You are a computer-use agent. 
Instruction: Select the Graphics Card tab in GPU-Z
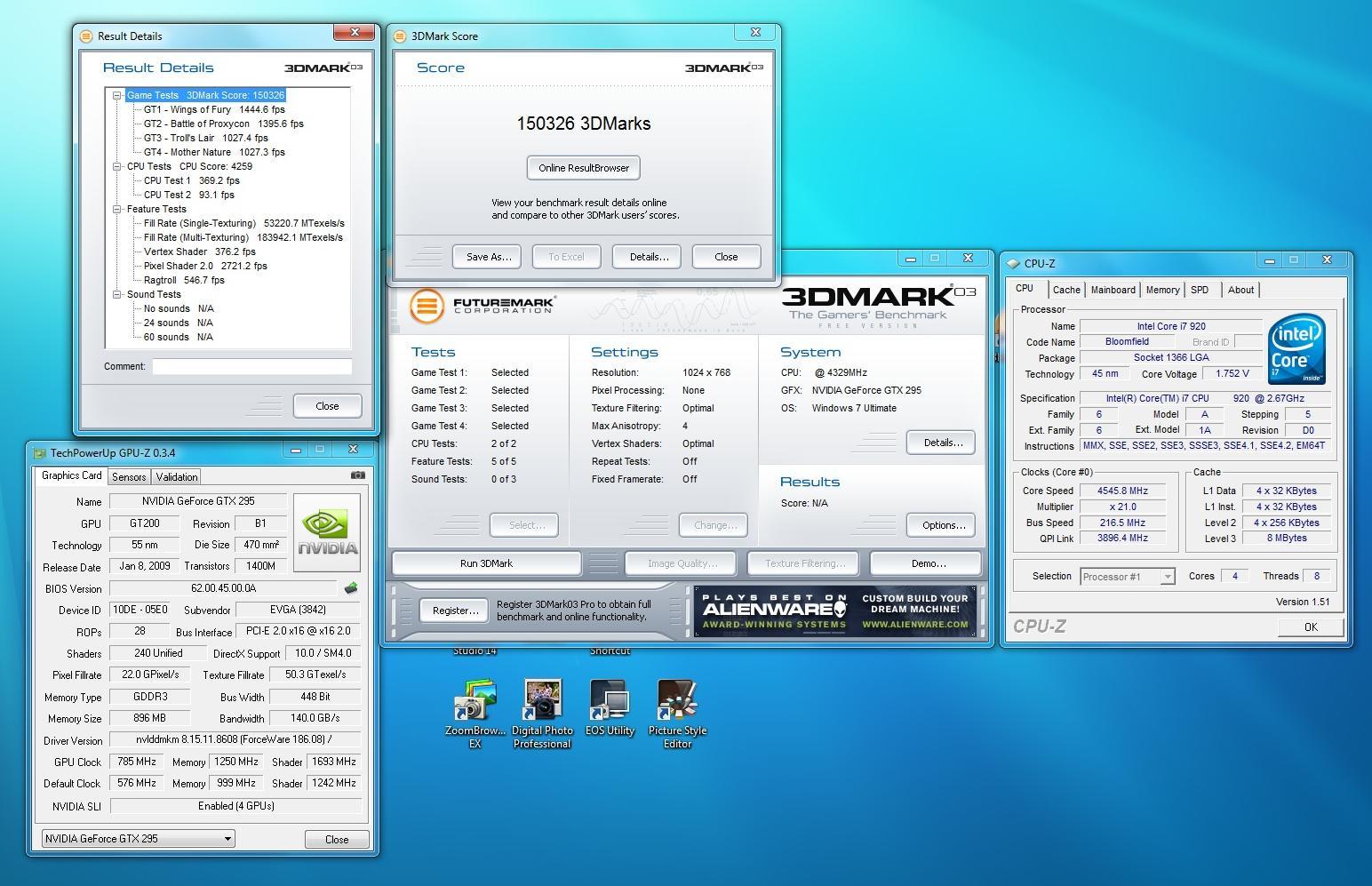[72, 475]
